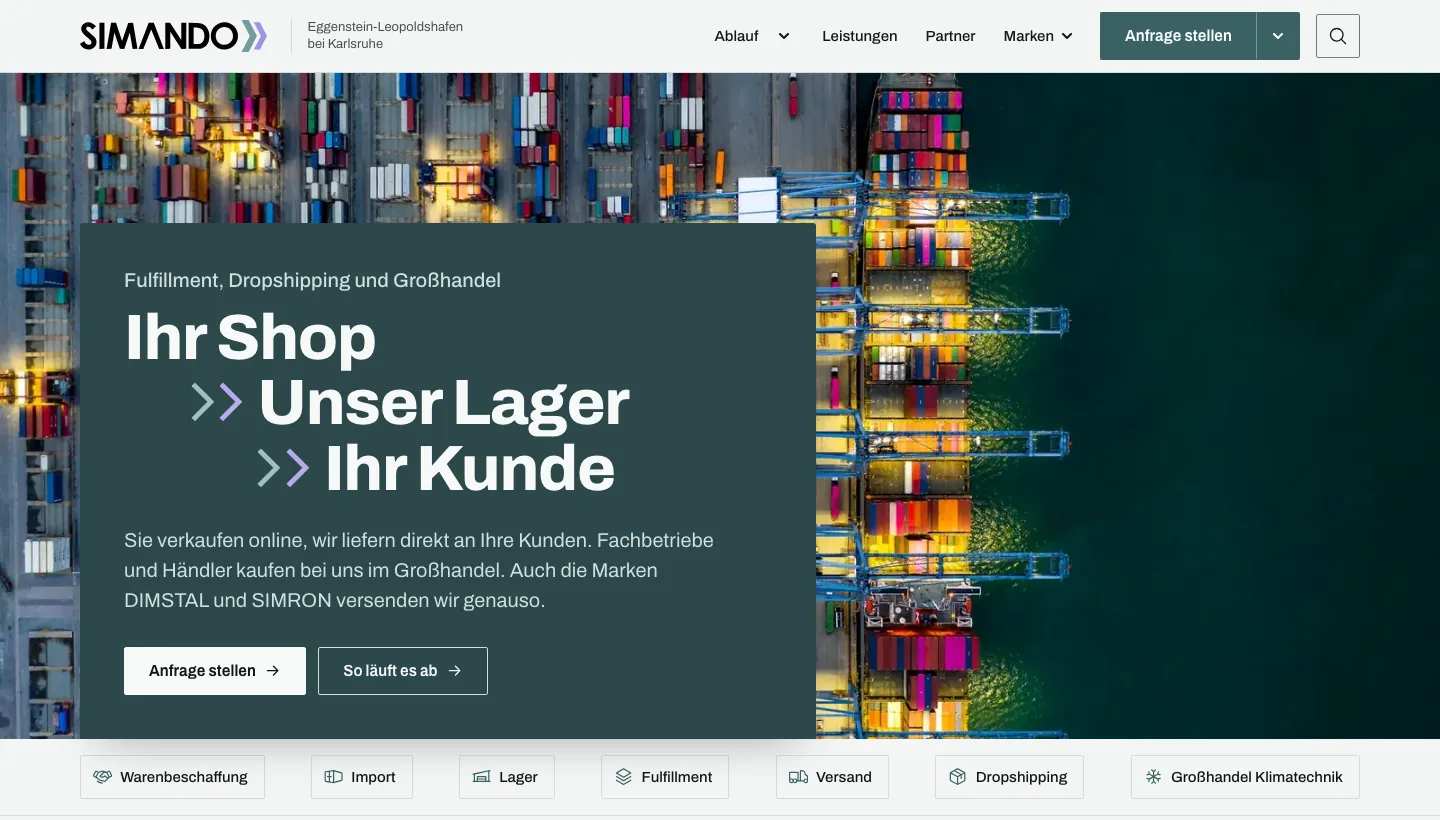The height and width of the screenshot is (820, 1440).
Task: Click the paragraph starting Sie verkaufen online
Action: tap(419, 571)
